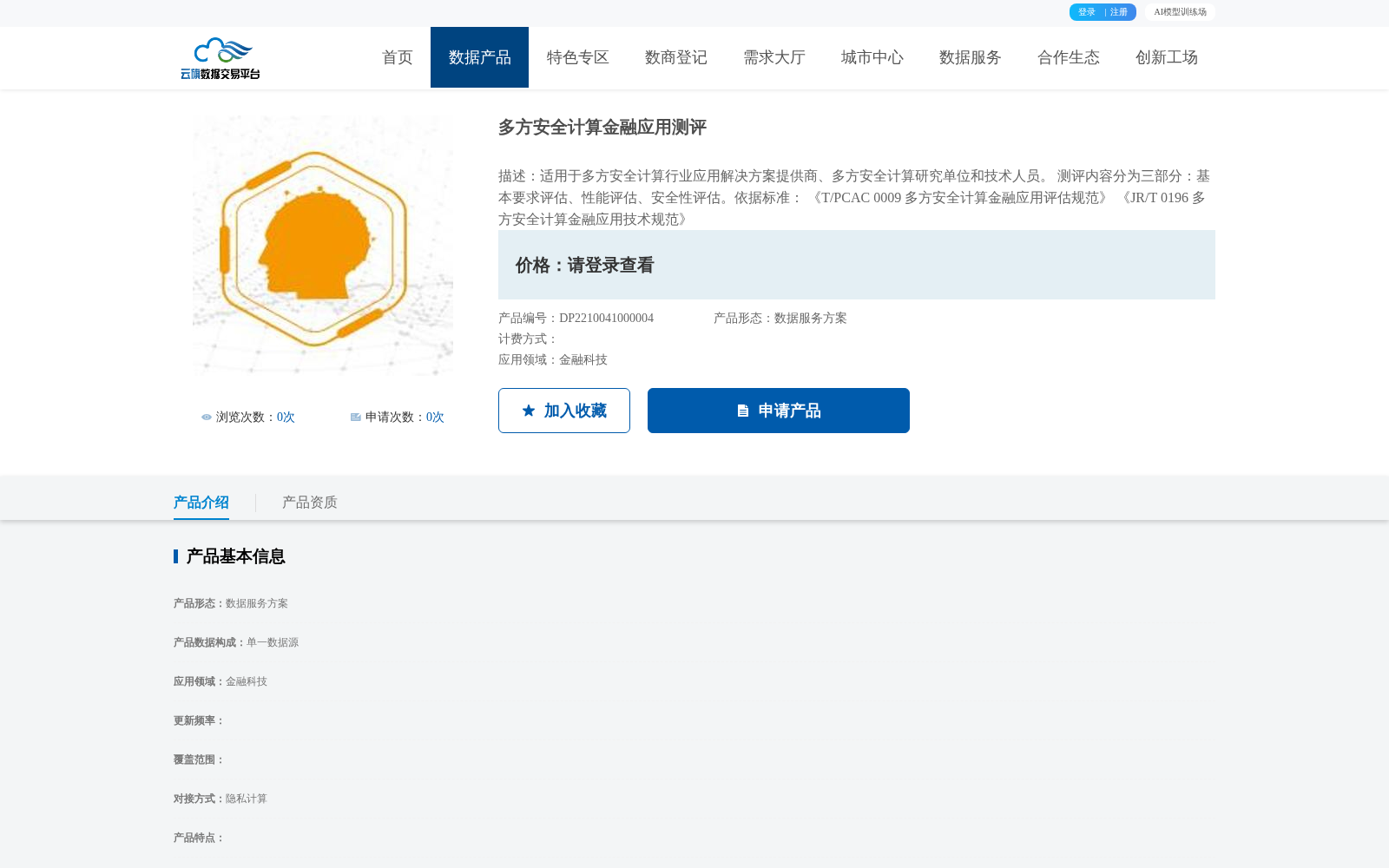Click the form icon beside 申请次数
The image size is (1389, 868).
[x=356, y=418]
